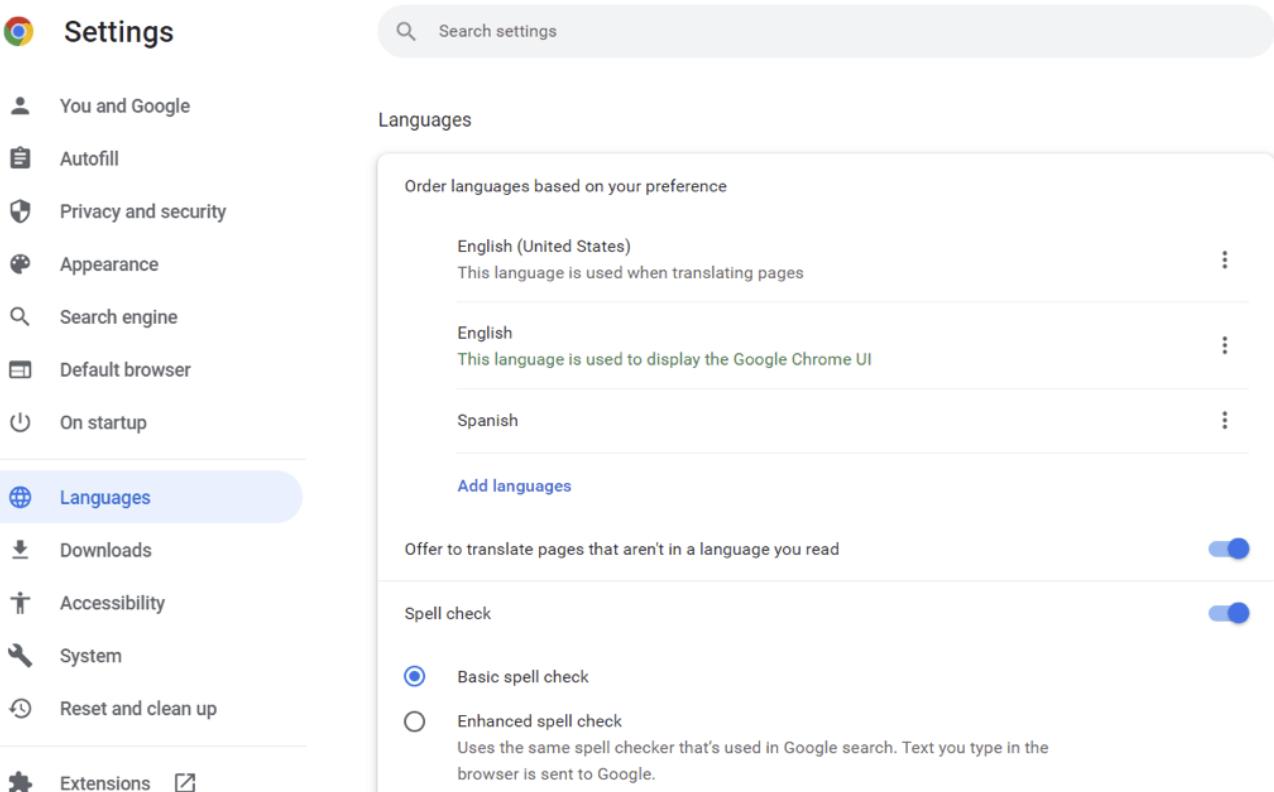
Task: Open Default browser settings
Action: pyautogui.click(x=124, y=368)
